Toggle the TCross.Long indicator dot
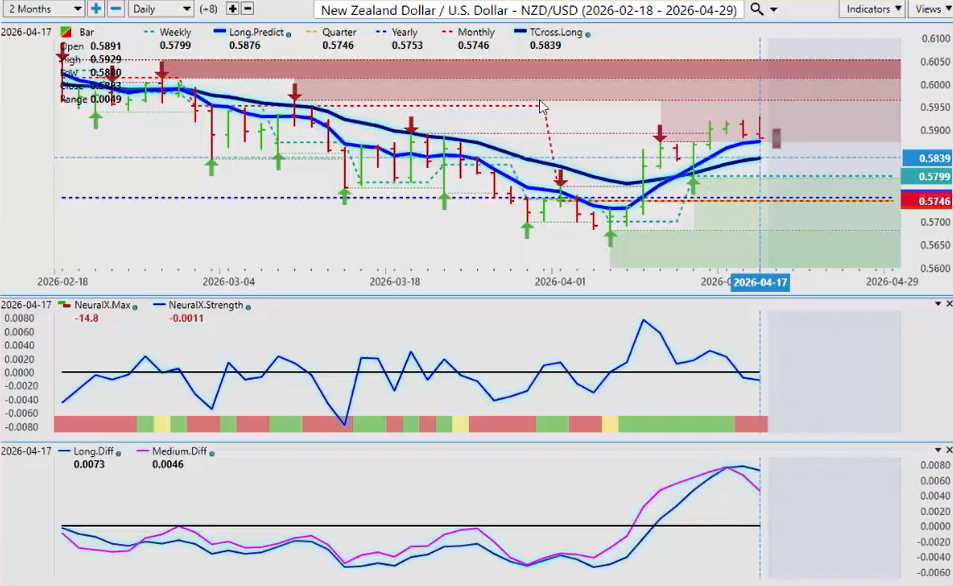 point(586,34)
